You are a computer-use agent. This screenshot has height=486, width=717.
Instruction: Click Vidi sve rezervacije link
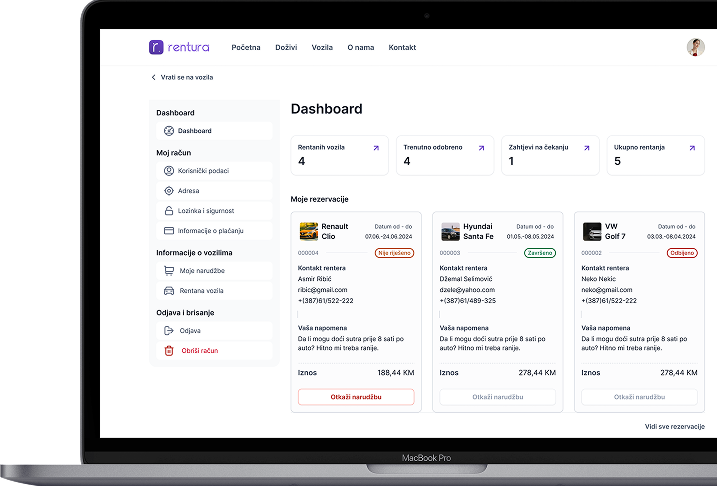pyautogui.click(x=674, y=427)
